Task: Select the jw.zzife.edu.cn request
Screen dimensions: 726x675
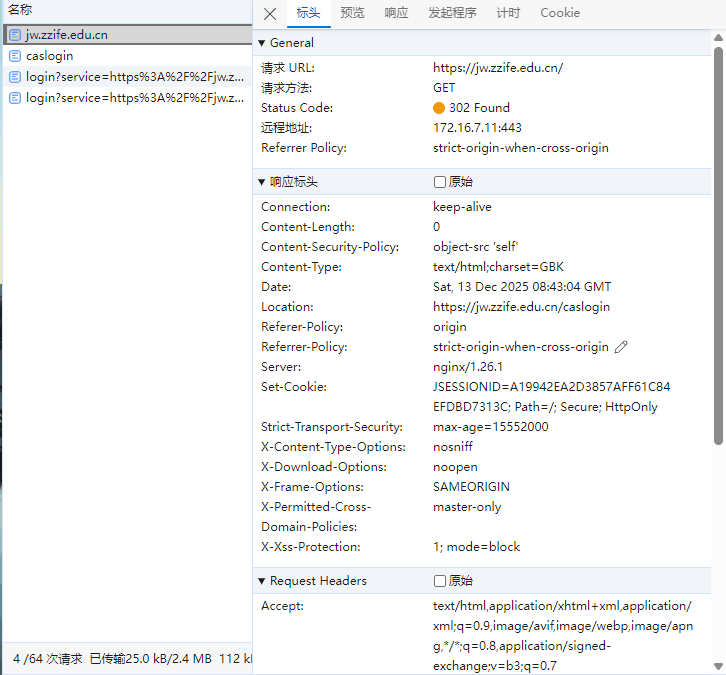Action: [67, 35]
